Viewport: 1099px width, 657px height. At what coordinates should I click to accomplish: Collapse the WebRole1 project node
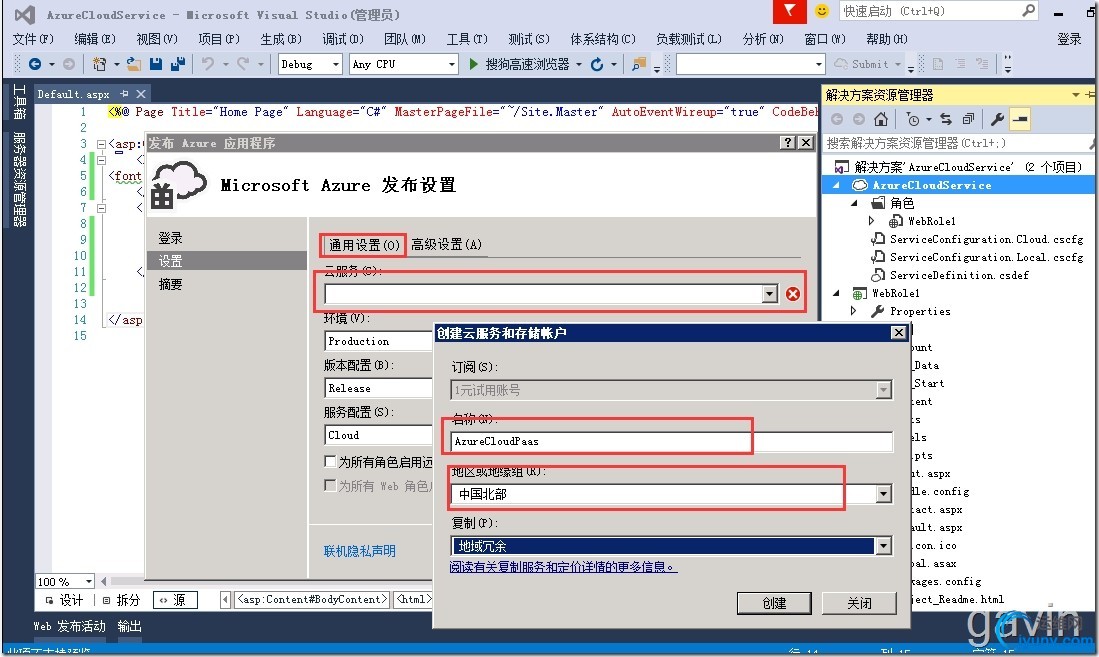click(836, 293)
